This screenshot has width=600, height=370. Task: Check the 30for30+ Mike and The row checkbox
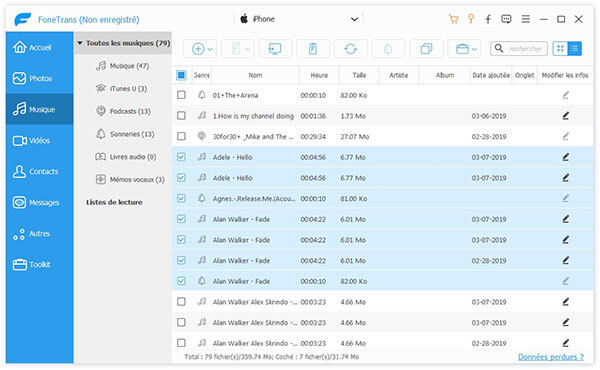click(x=181, y=136)
